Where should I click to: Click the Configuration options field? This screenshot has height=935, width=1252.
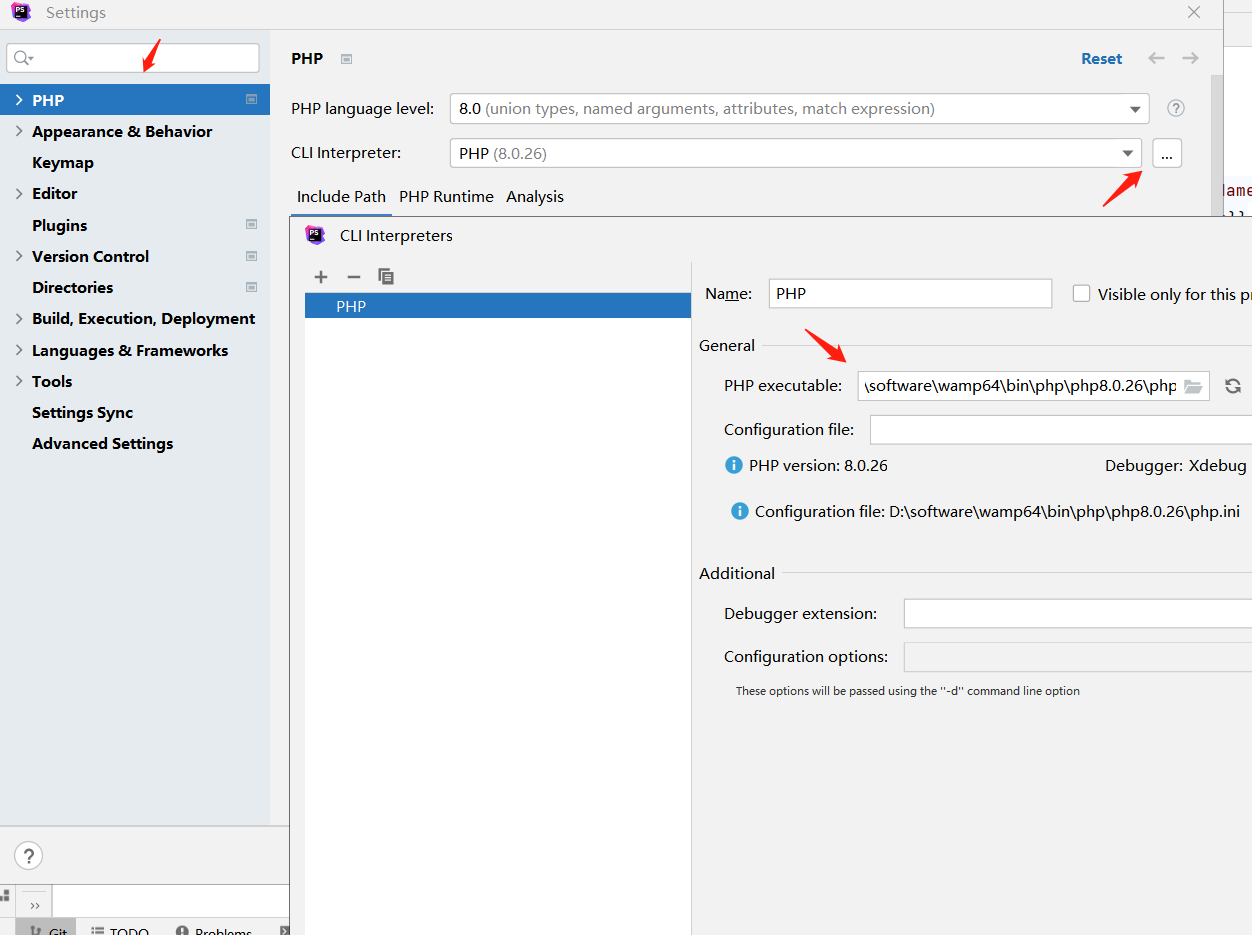click(x=1078, y=657)
